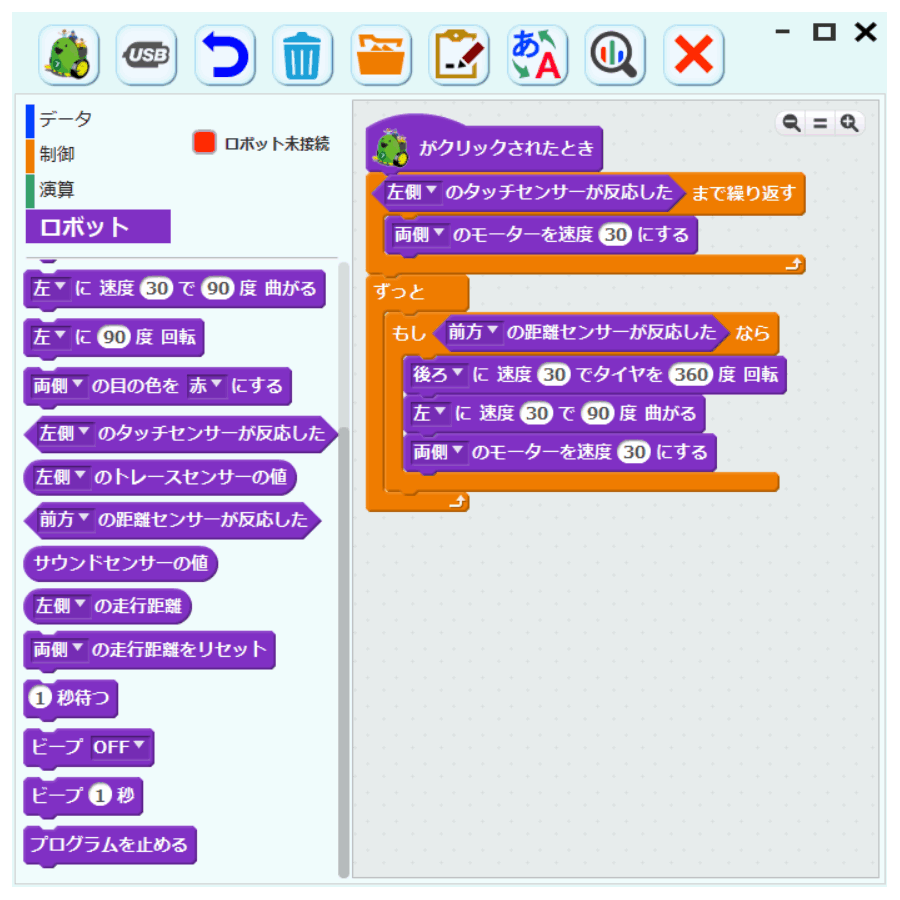Click the 1 value in the ビープ 秒 block

pos(100,796)
